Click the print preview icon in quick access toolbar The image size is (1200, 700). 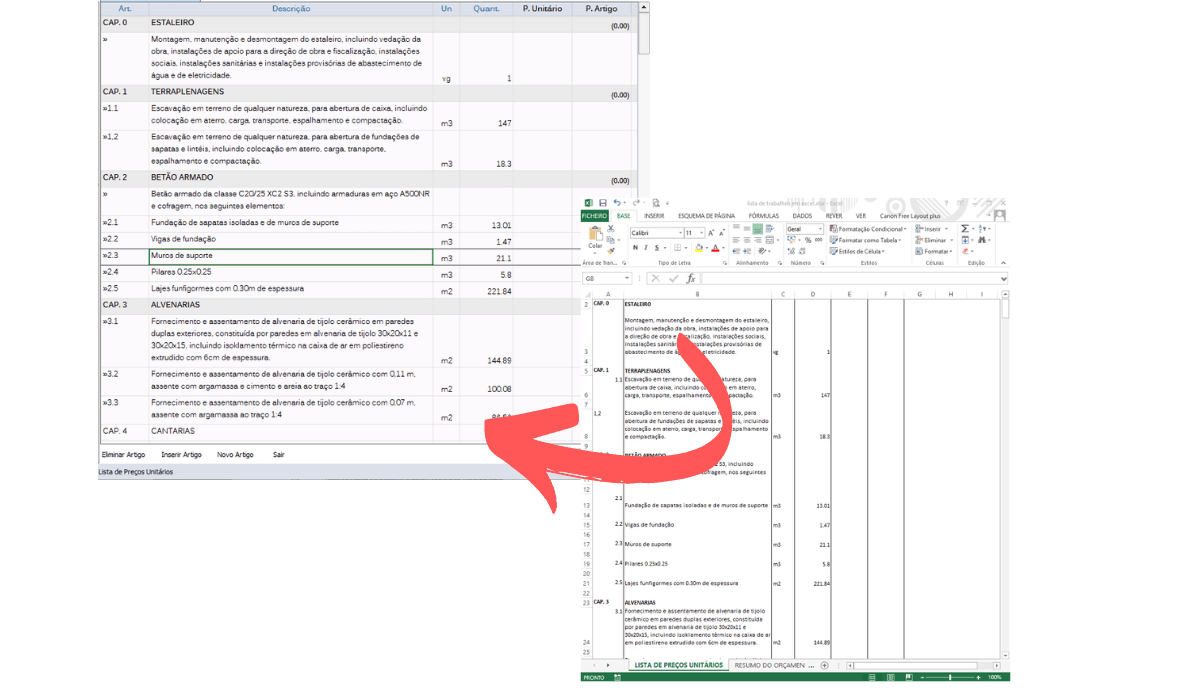[656, 203]
